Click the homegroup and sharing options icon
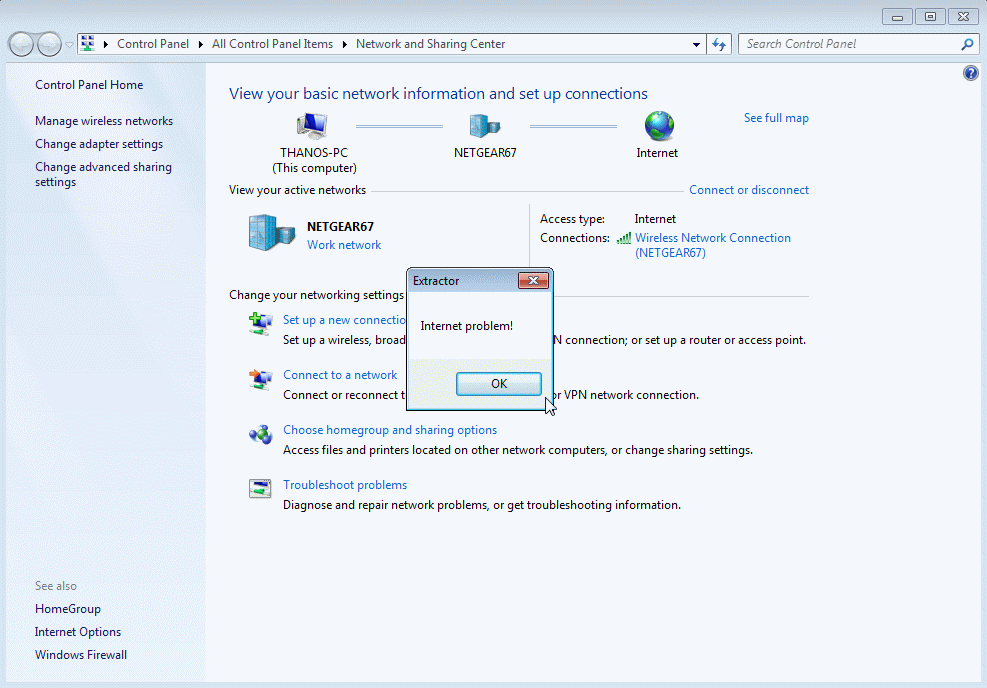This screenshot has width=987, height=688. point(260,434)
